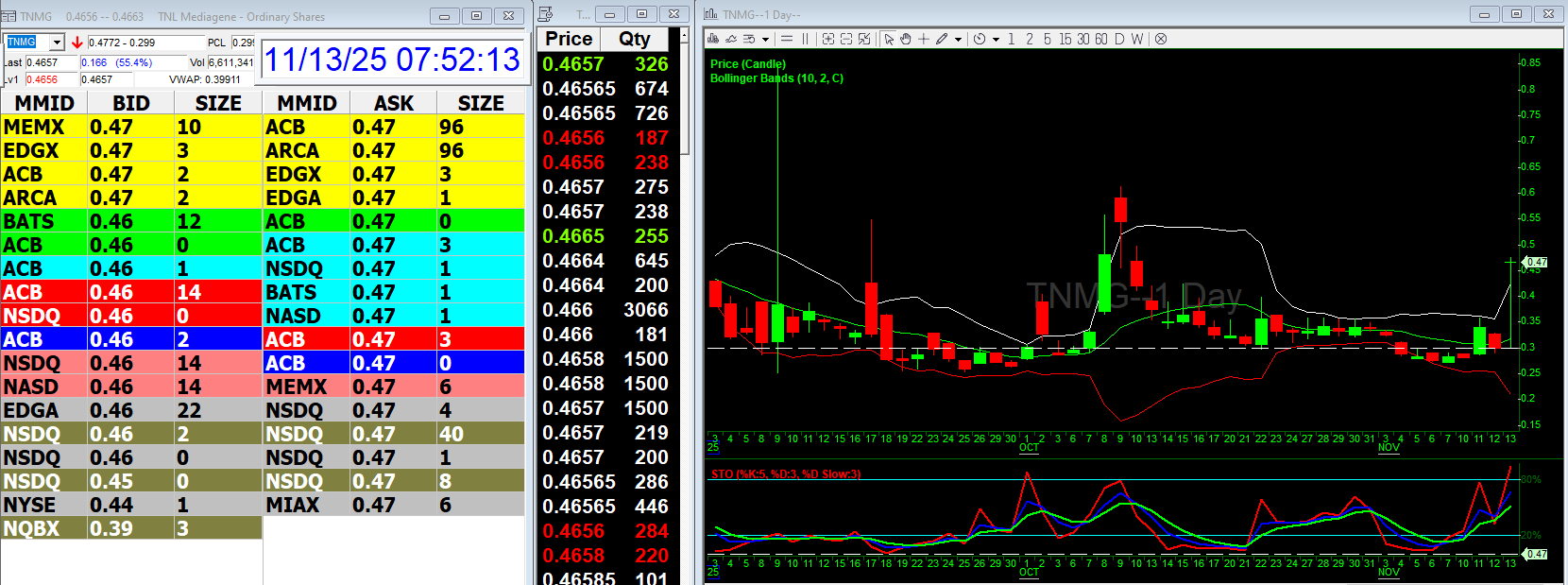Click the zoom in magnifier icon

coord(828,39)
